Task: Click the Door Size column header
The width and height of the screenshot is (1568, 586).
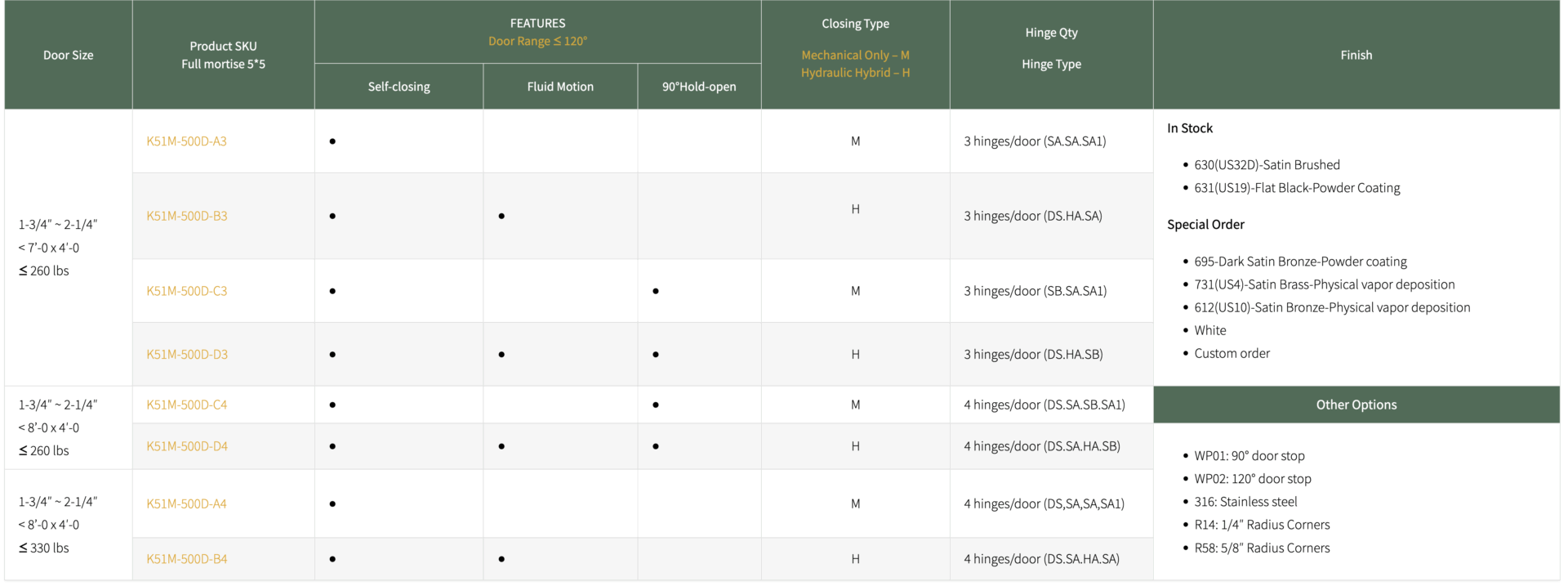Action: click(x=69, y=55)
